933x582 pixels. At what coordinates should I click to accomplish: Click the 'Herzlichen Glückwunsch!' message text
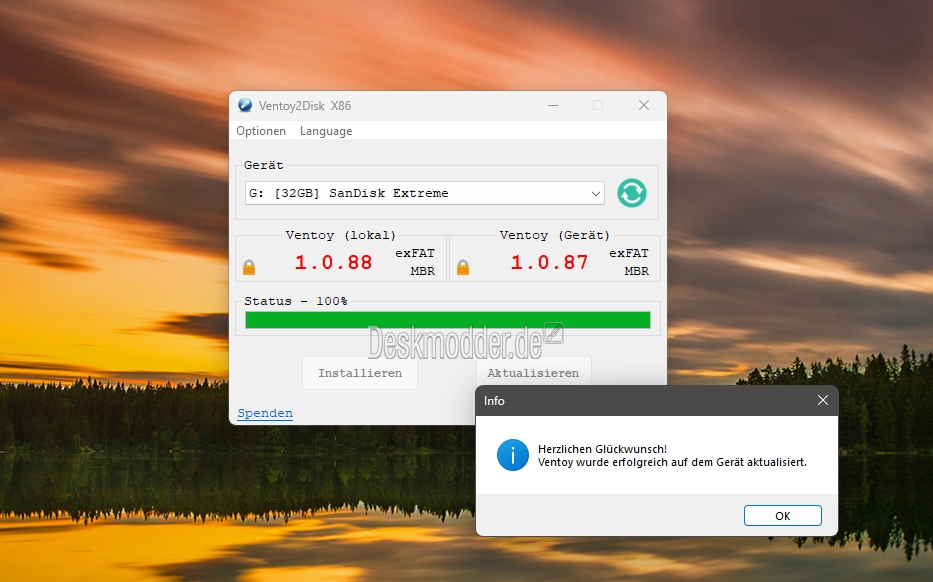[x=602, y=449]
